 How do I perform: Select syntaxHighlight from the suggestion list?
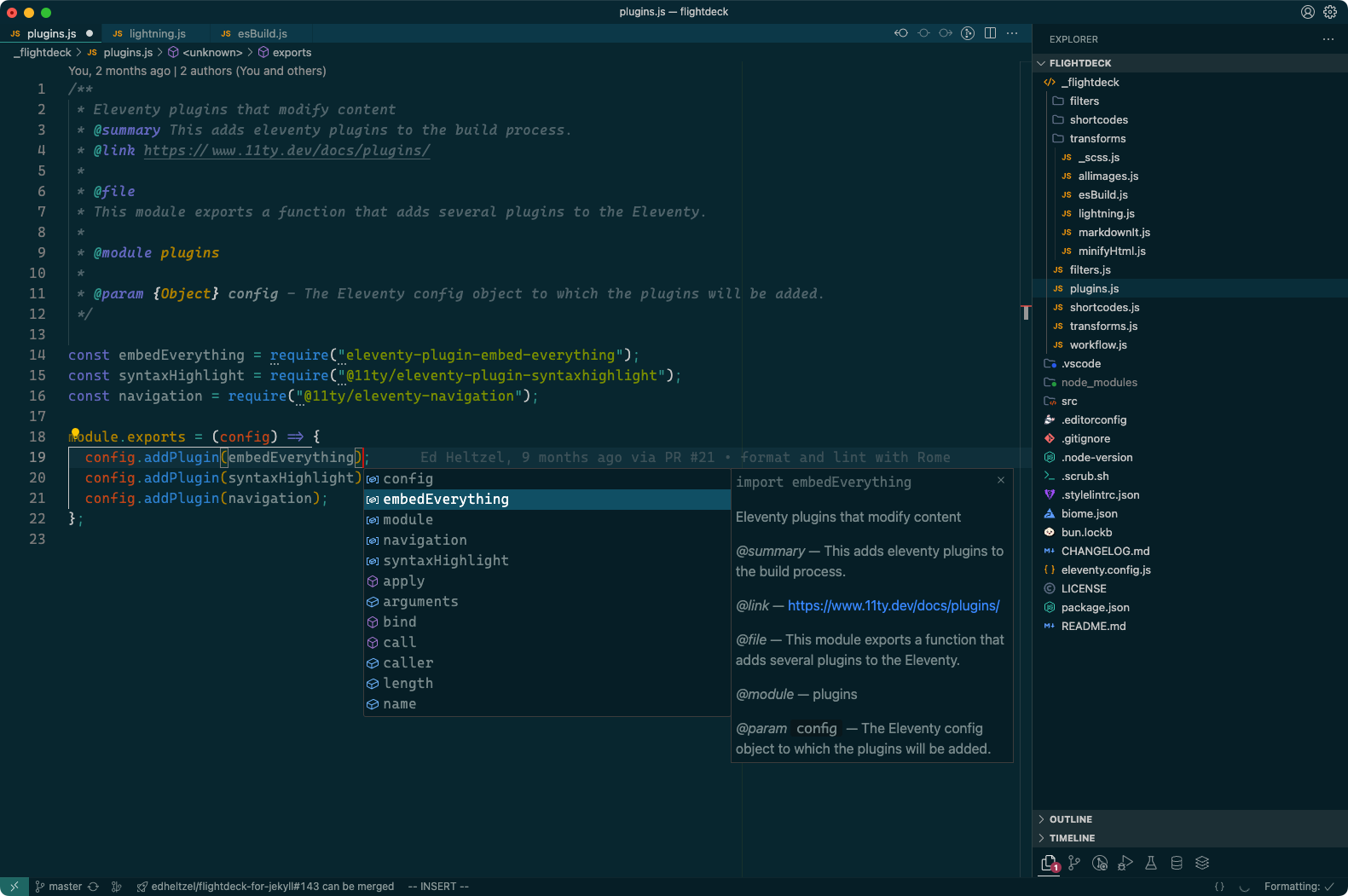click(x=445, y=561)
